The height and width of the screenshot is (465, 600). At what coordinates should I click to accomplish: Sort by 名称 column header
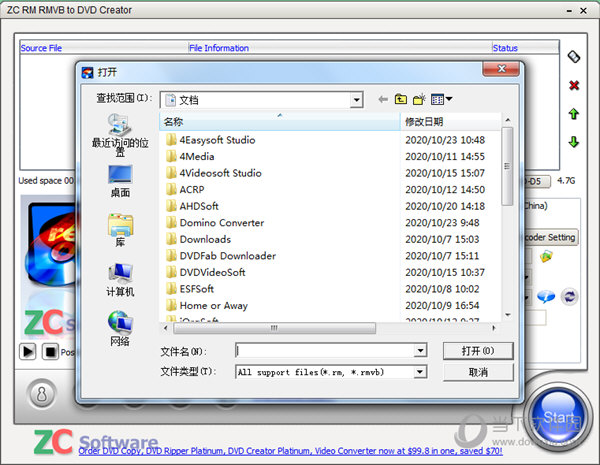[x=280, y=122]
